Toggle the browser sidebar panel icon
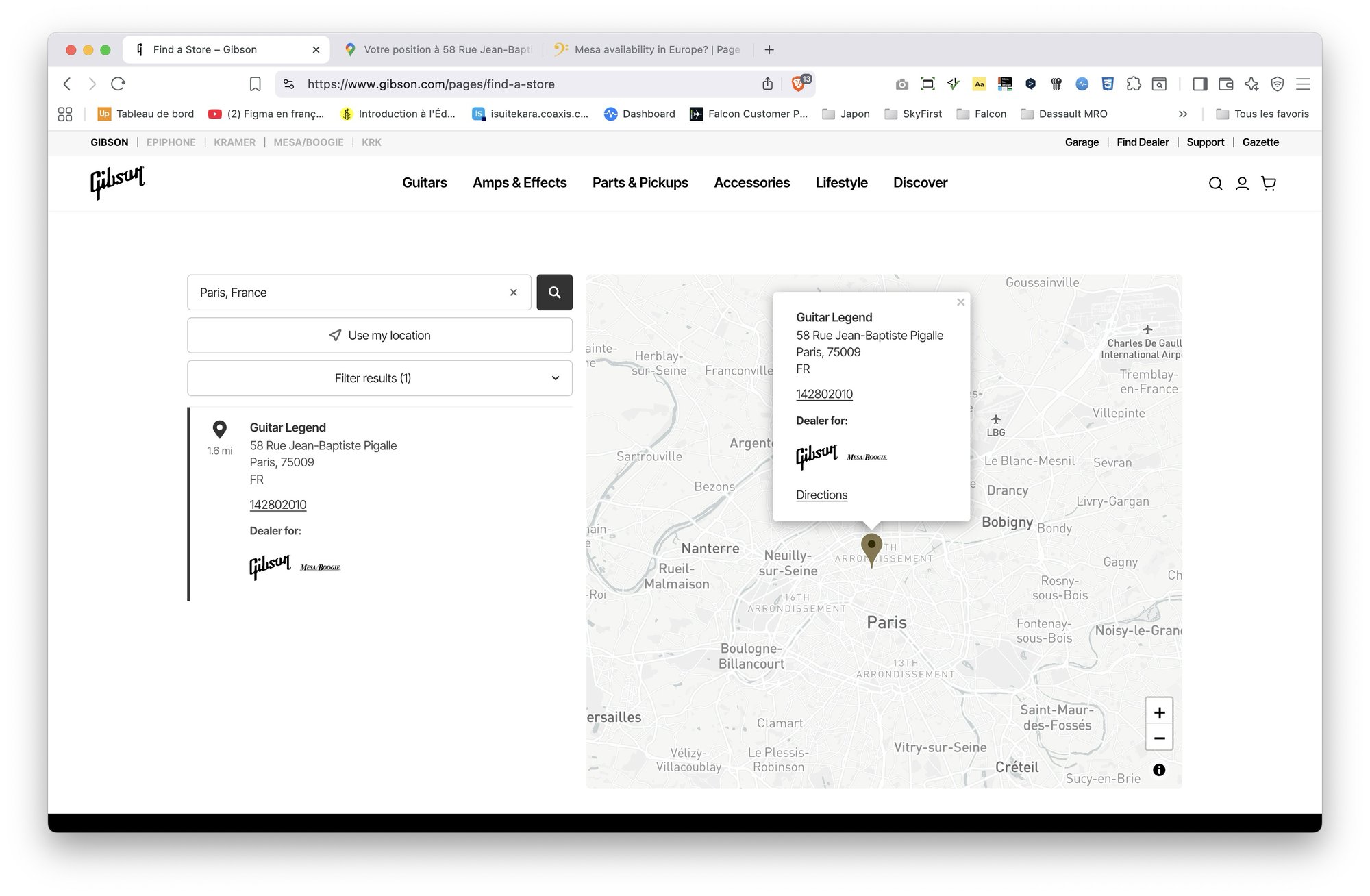1370x896 pixels. point(1199,84)
